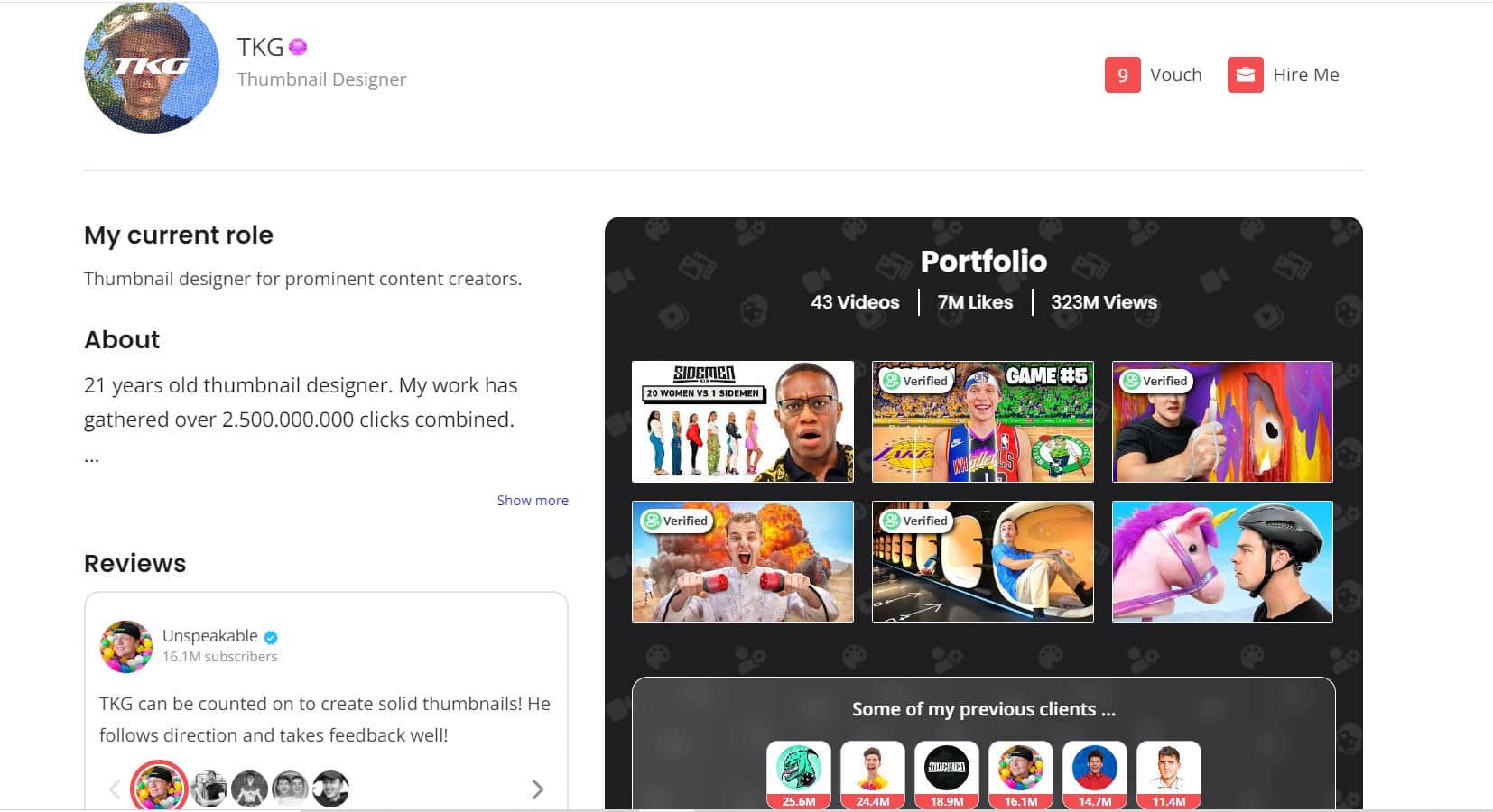Screen dimensions: 1493x812
Task: Select client avatar with 16.1M subscribers
Action: [1021, 774]
